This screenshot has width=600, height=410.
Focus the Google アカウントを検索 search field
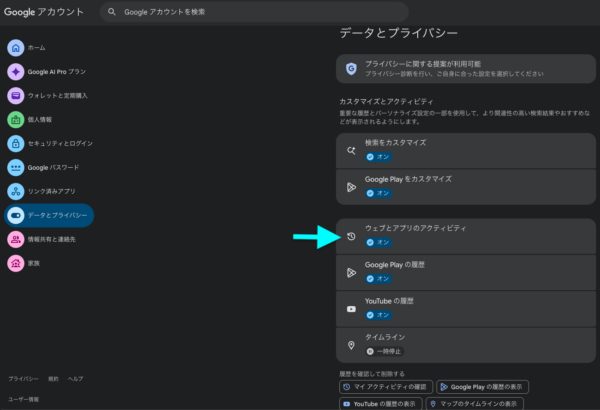(254, 12)
